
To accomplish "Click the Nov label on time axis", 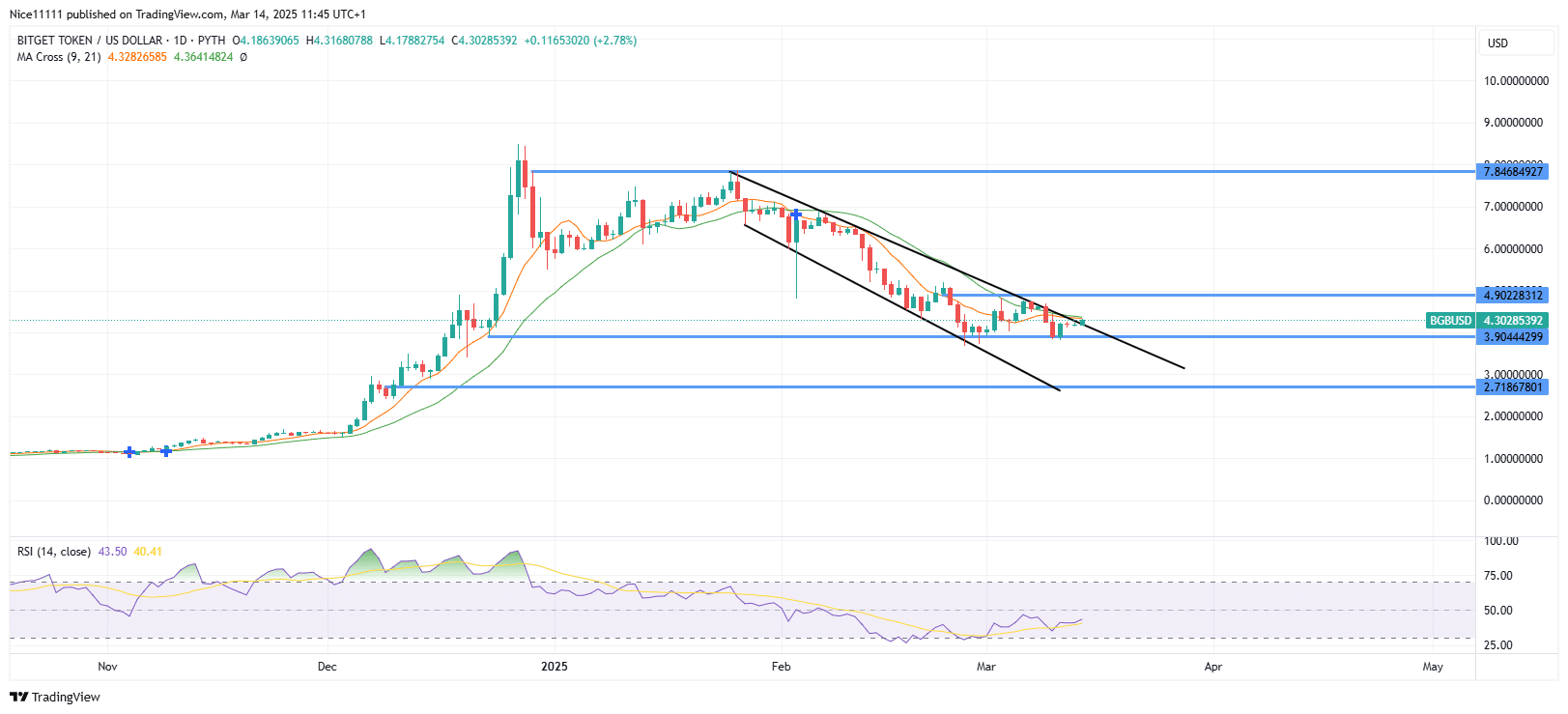I will (107, 667).
